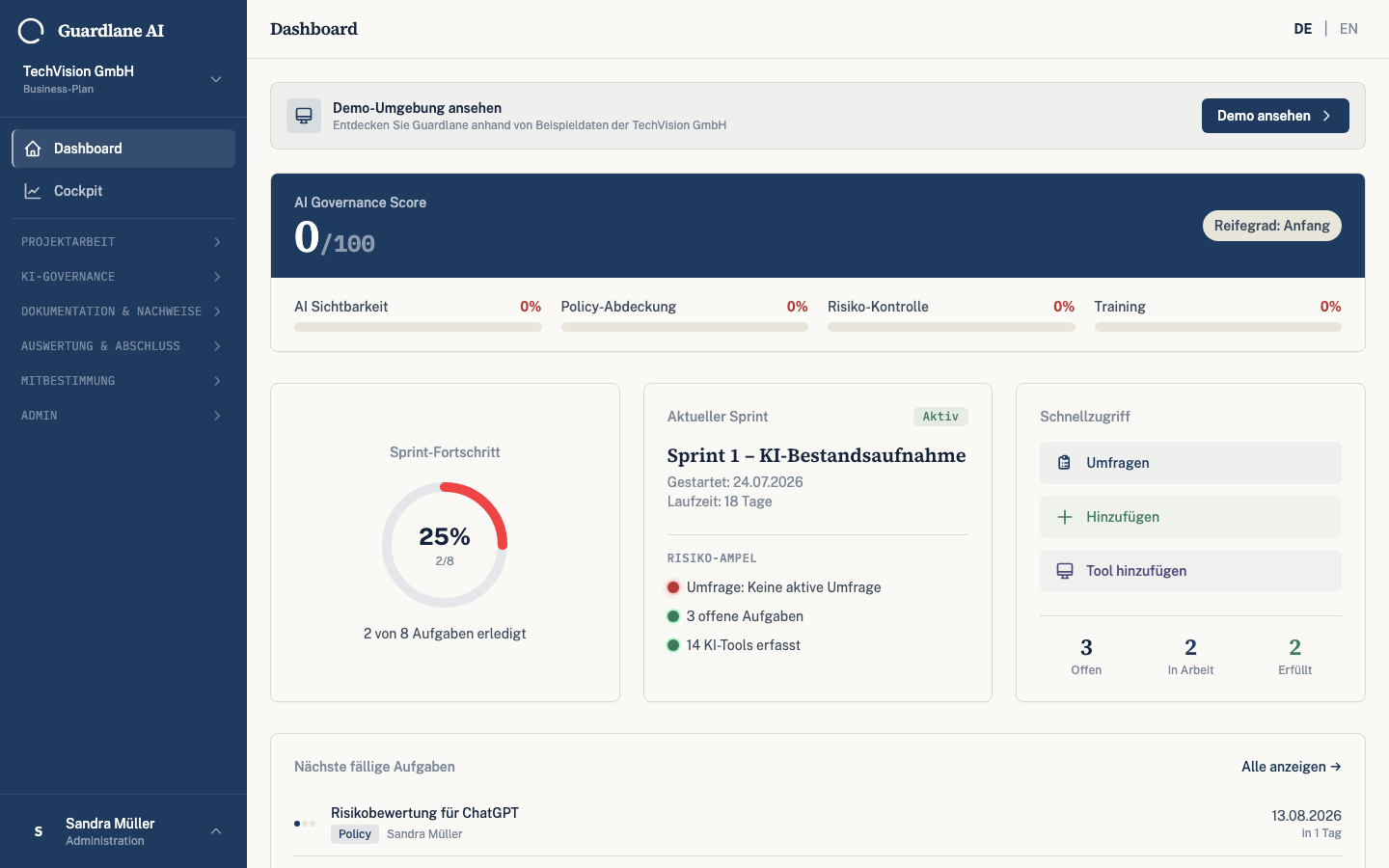Screen dimensions: 1389x868
Task: Click the Demo ansehen button
Action: [x=1275, y=116]
